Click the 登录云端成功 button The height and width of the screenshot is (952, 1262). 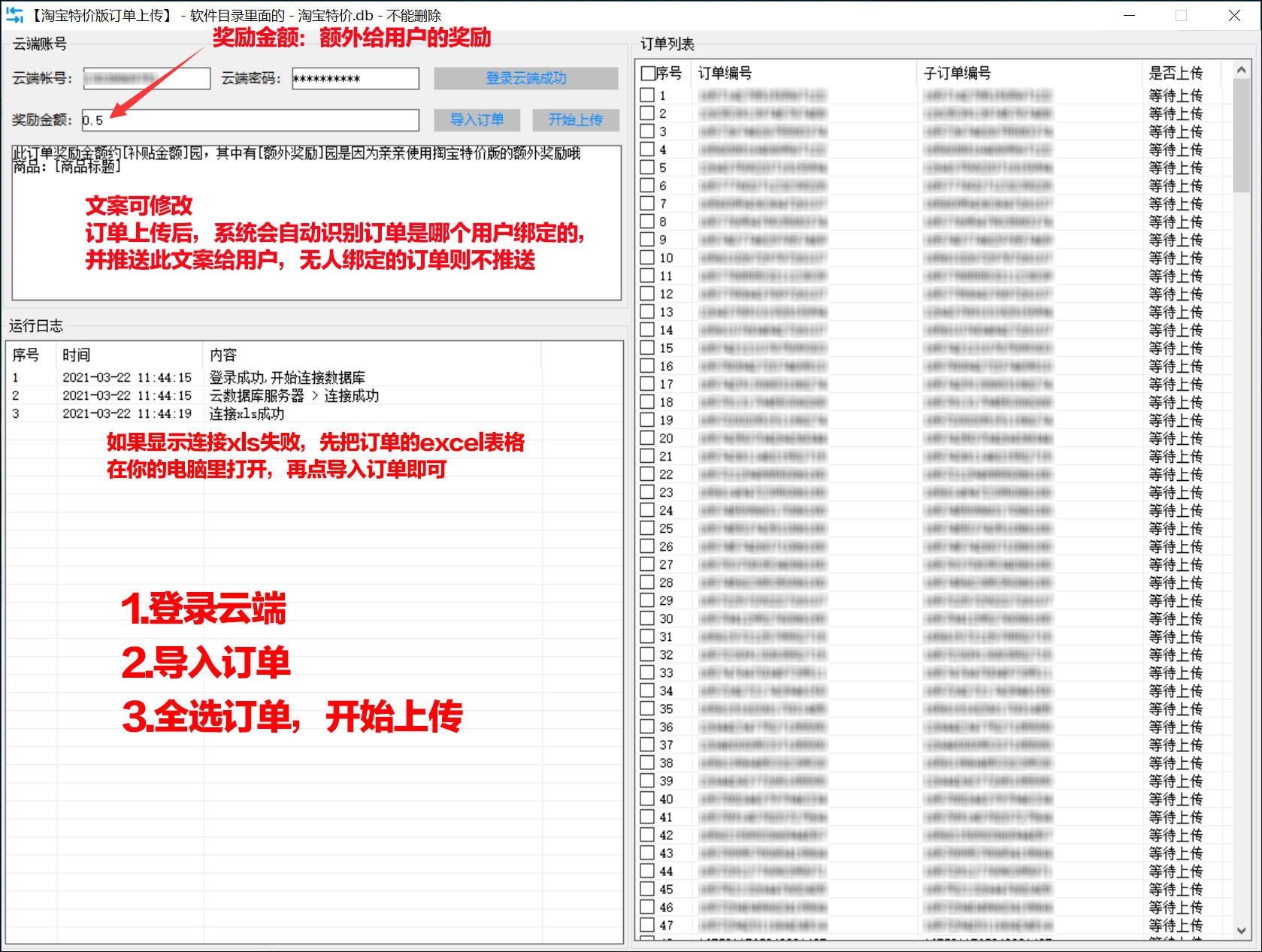coord(525,78)
